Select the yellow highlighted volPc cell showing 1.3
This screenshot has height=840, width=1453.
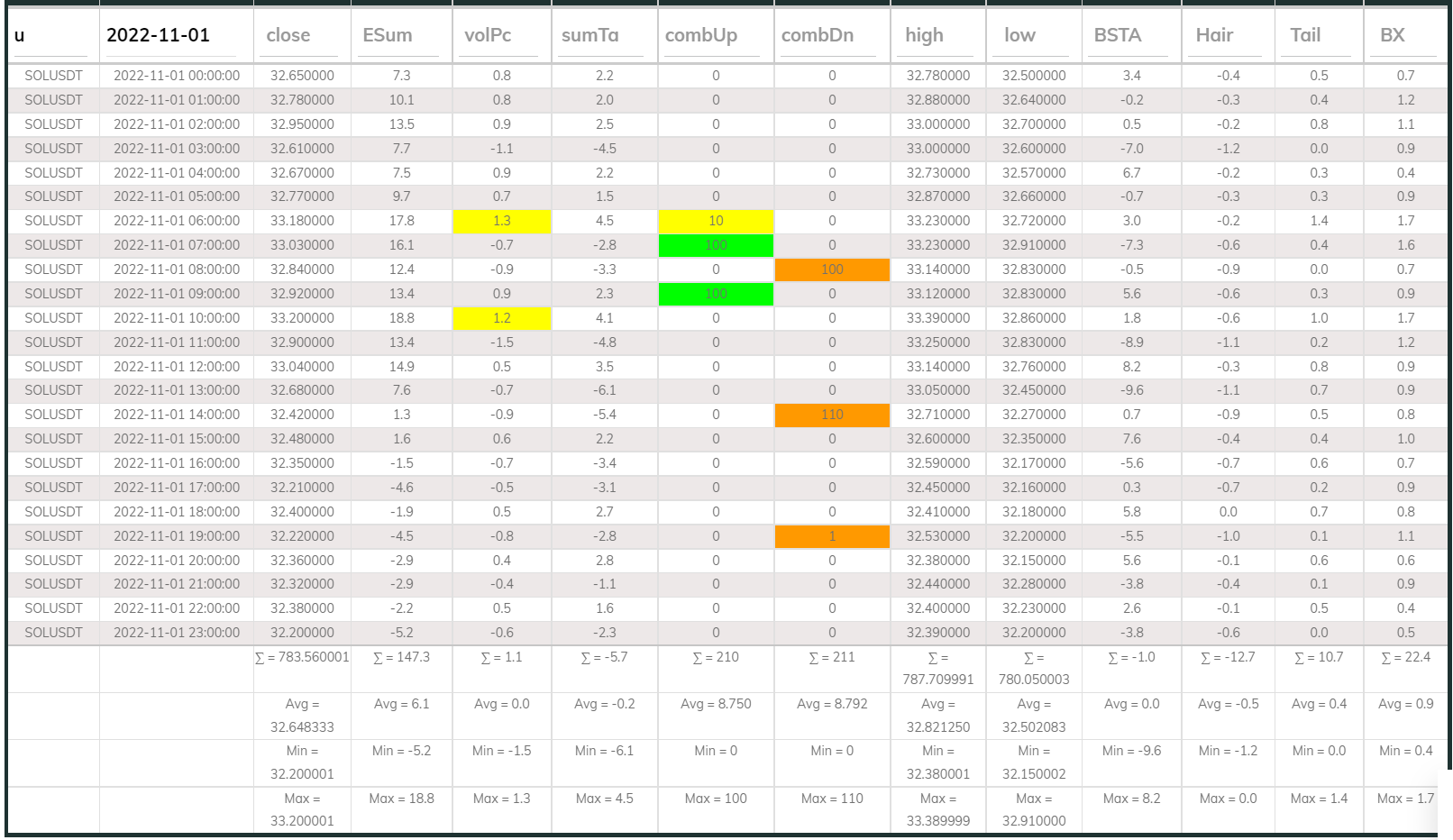[501, 220]
